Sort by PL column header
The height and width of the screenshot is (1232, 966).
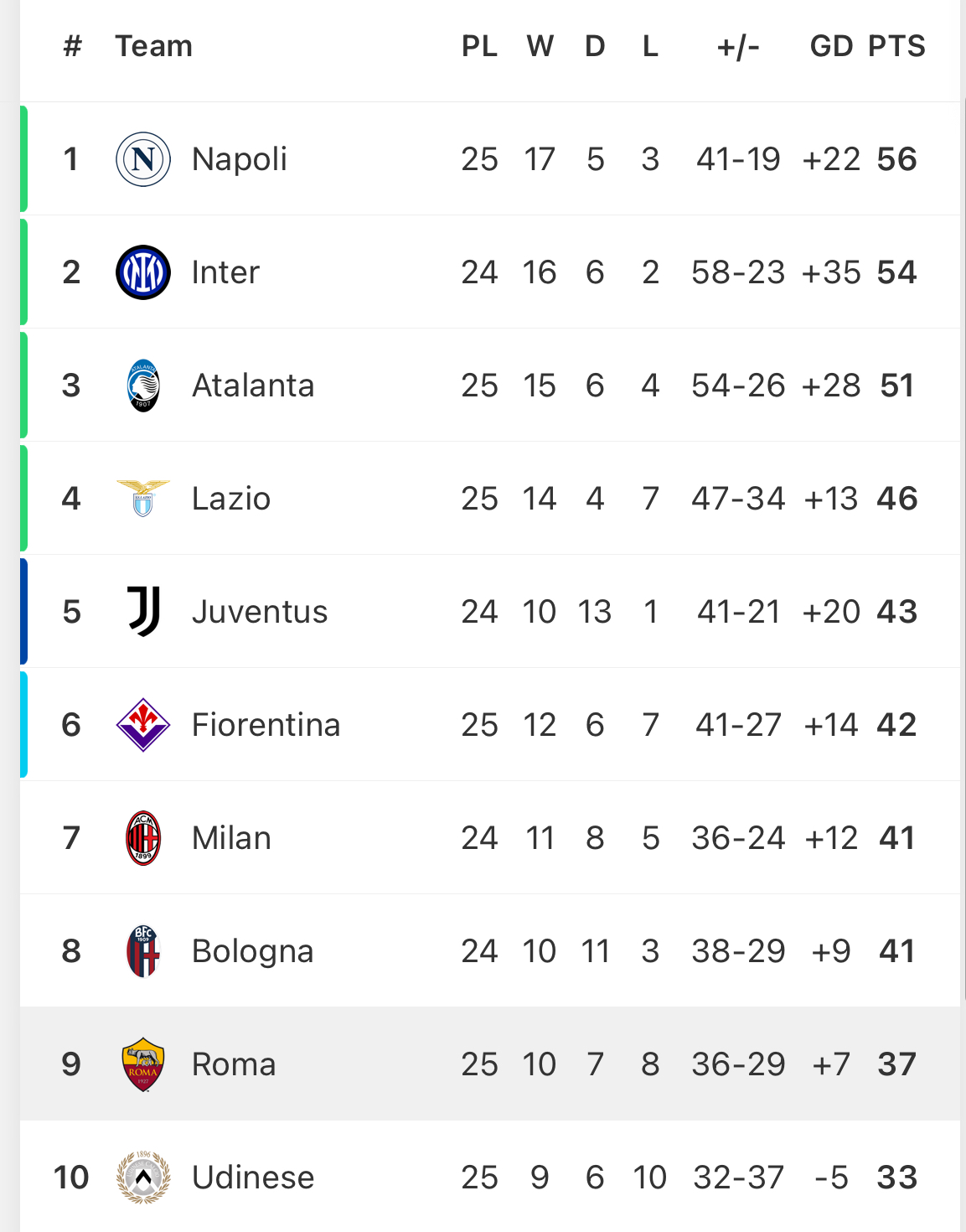(480, 46)
